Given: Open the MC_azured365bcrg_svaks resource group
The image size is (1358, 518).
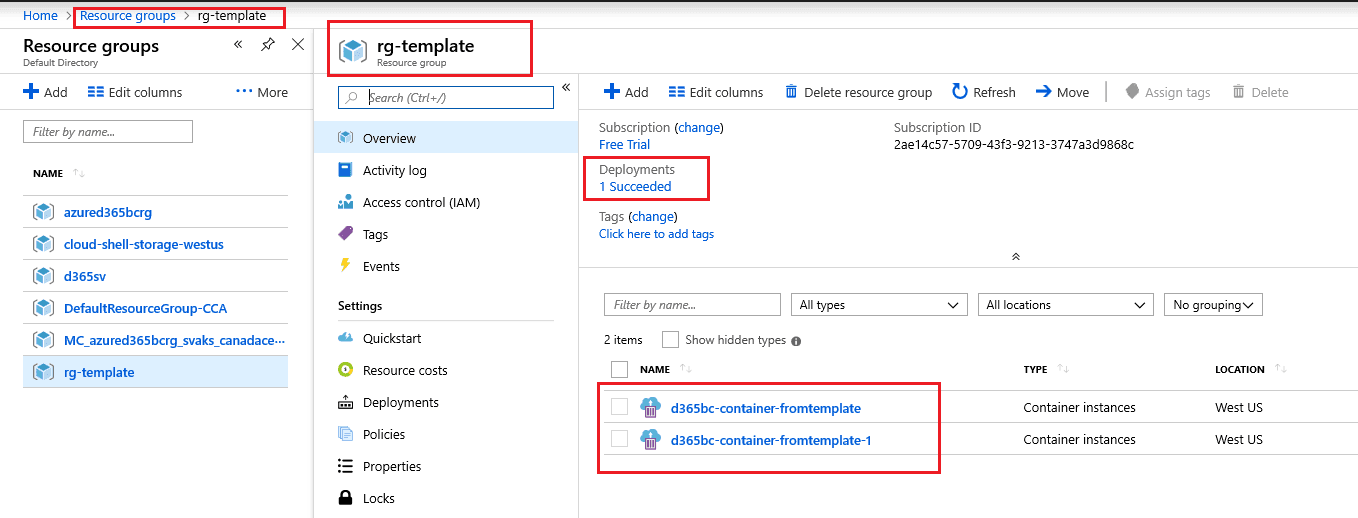Looking at the screenshot, I should [x=174, y=340].
